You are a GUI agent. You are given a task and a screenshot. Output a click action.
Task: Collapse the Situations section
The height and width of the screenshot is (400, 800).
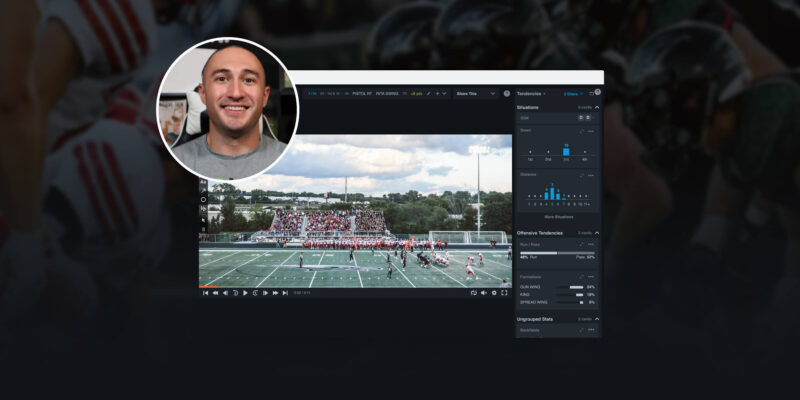coord(597,107)
